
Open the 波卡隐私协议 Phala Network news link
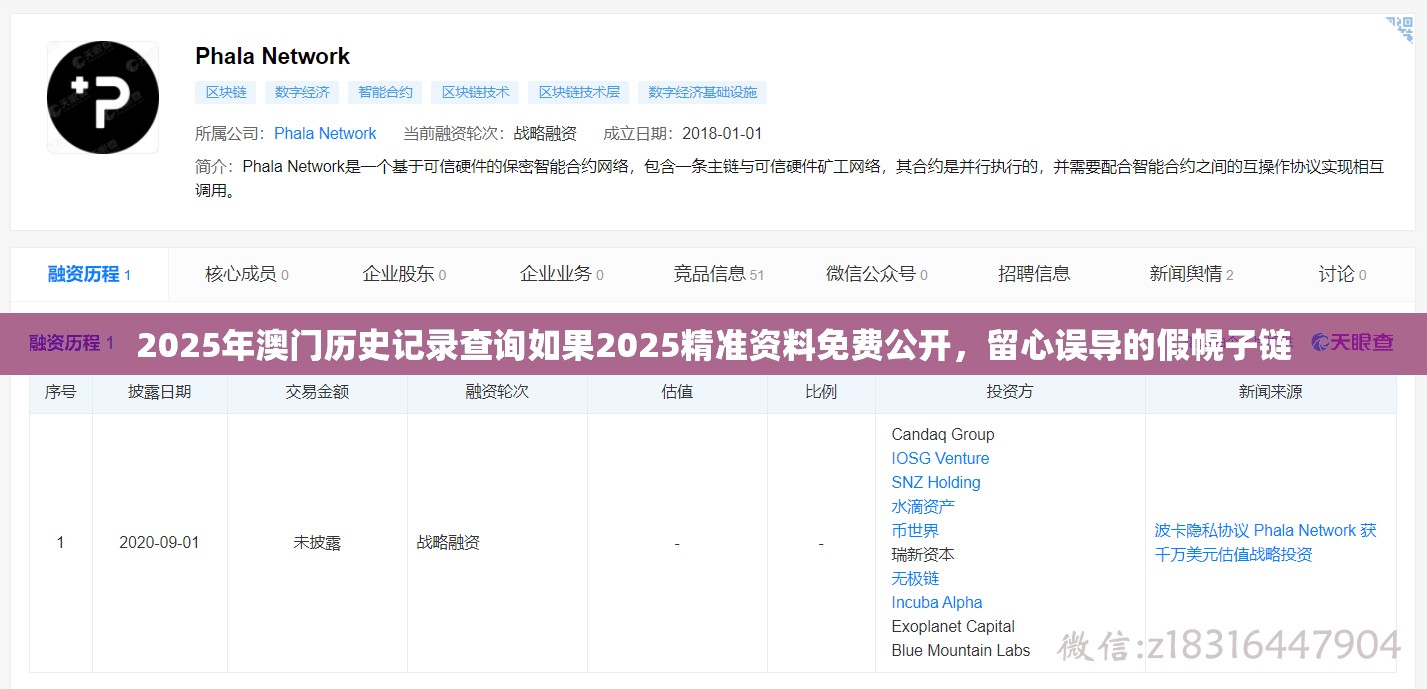click(x=1265, y=542)
